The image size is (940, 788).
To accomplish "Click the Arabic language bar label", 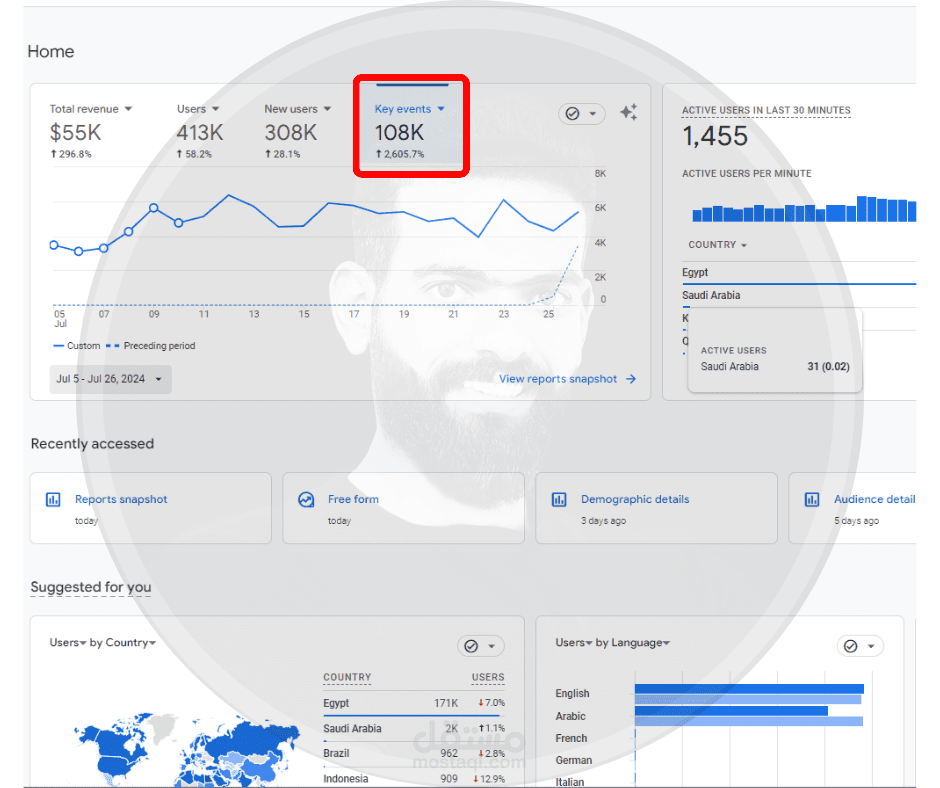I will (x=570, y=716).
